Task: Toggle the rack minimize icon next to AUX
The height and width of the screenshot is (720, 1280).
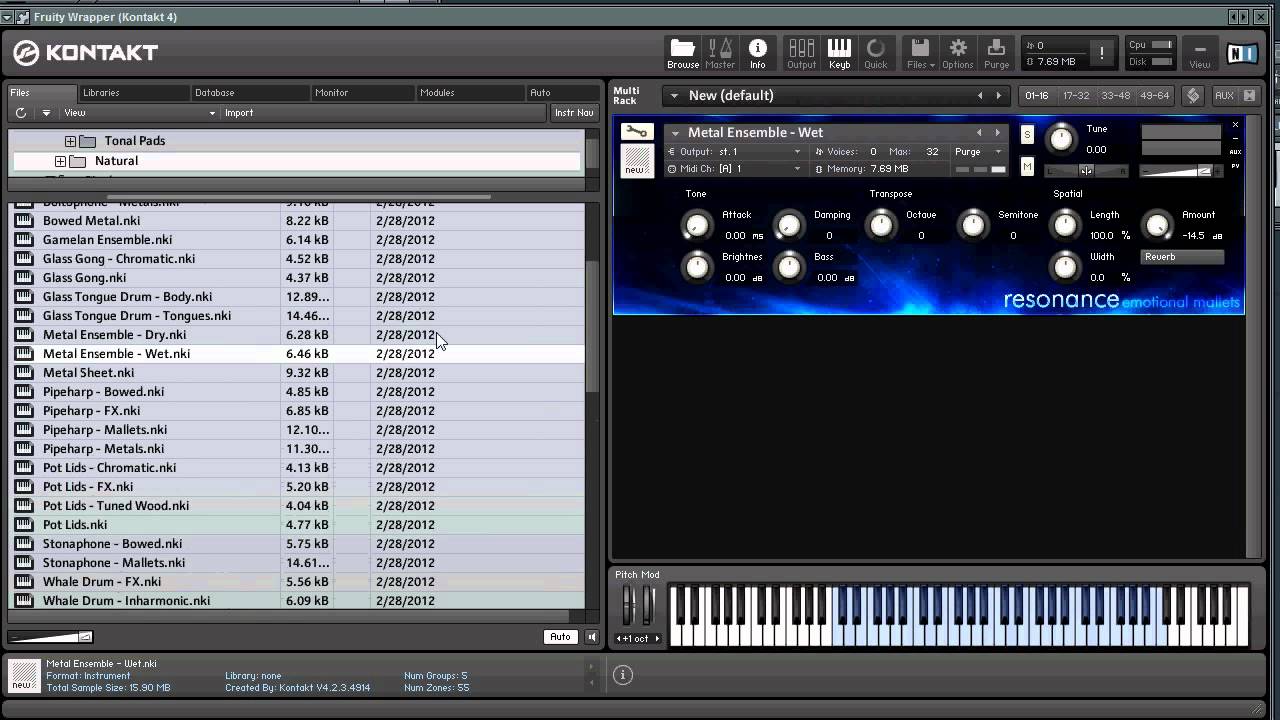Action: click(x=1249, y=95)
